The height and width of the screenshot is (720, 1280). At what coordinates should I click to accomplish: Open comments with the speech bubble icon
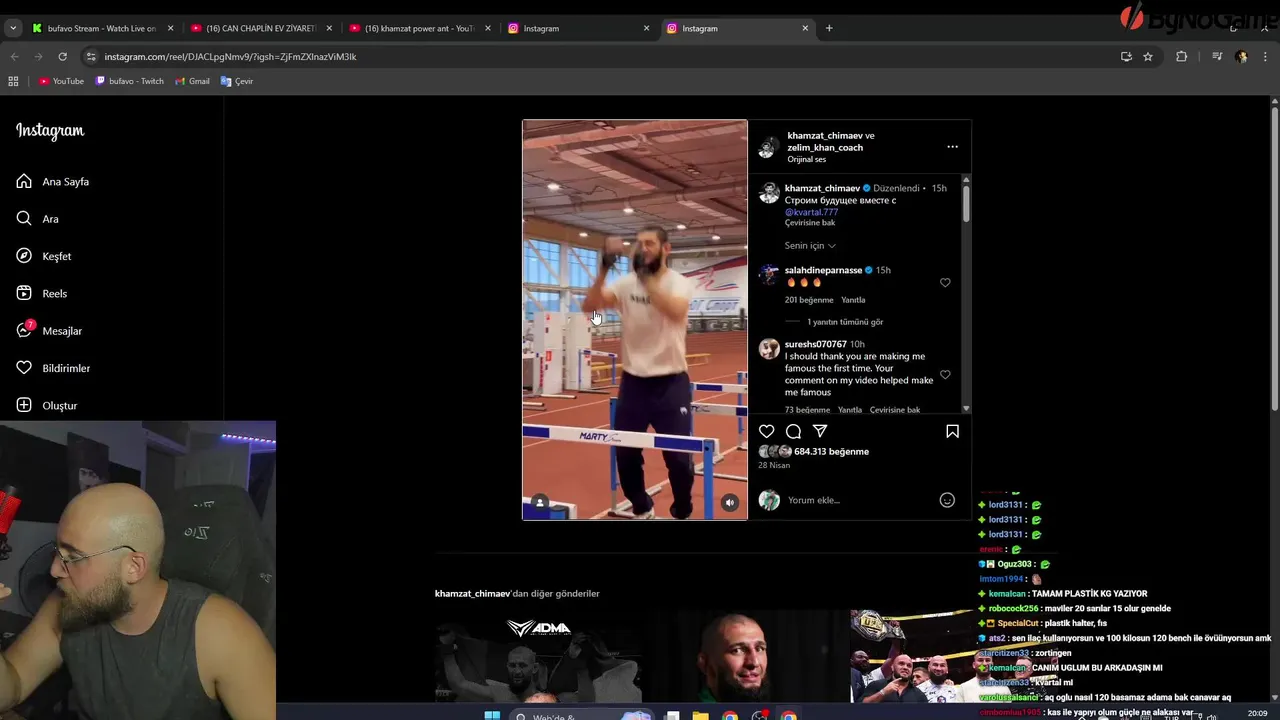pos(793,431)
